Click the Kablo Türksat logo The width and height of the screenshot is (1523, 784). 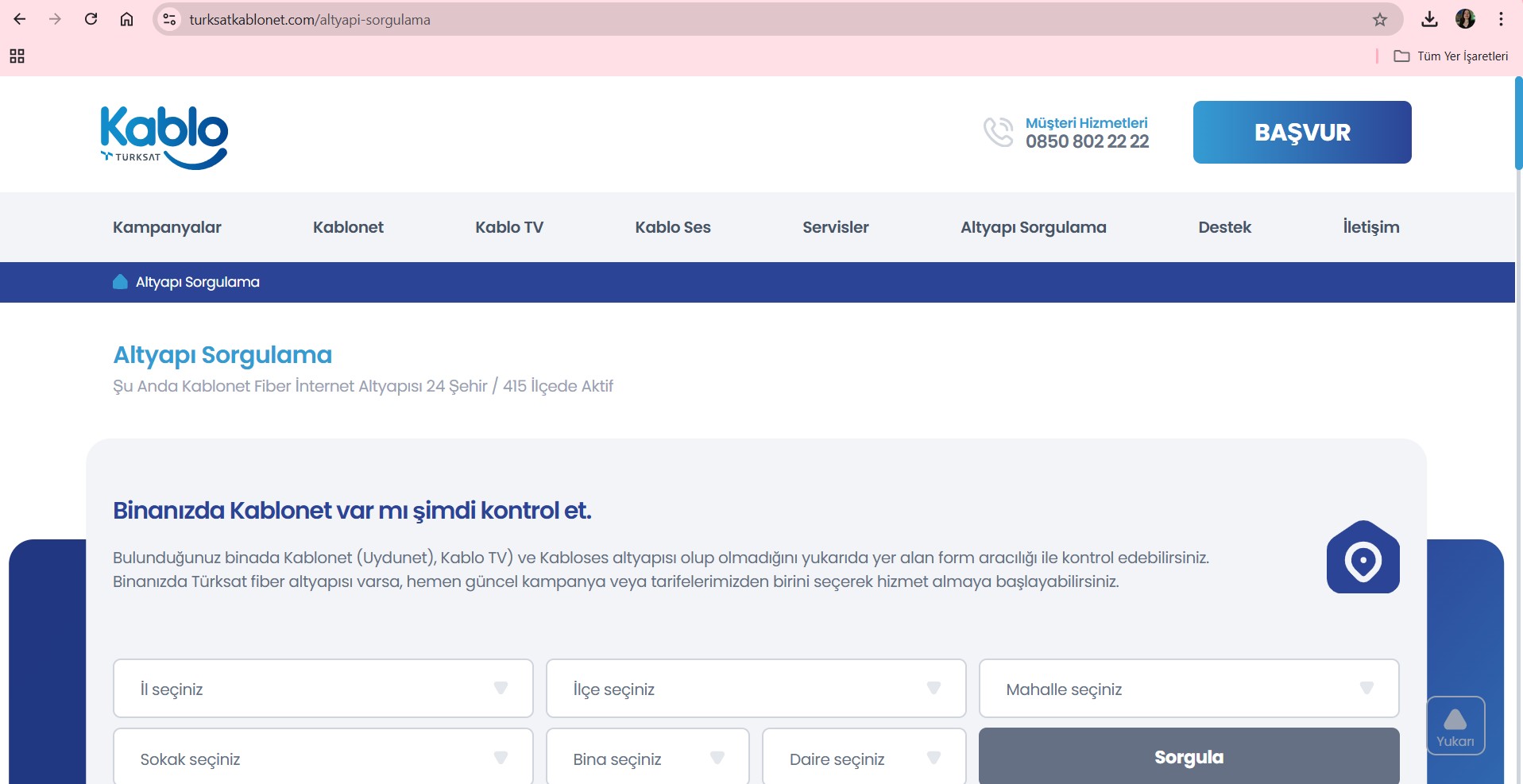click(164, 137)
